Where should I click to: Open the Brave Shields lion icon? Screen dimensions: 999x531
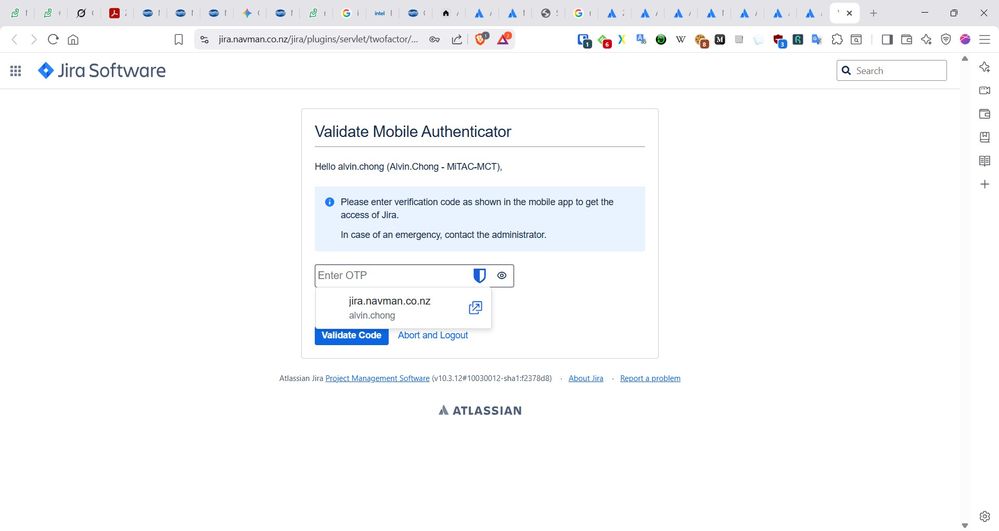(x=481, y=39)
